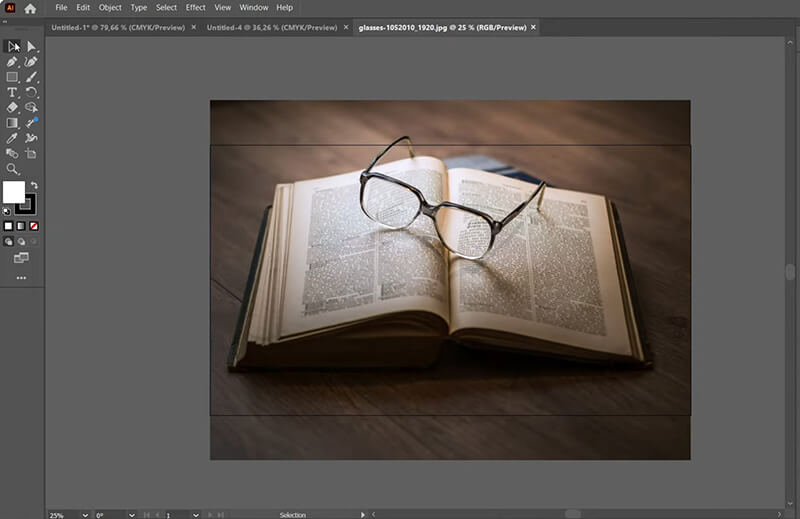Select the Eraser tool
Image resolution: width=800 pixels, height=519 pixels.
pos(12,107)
